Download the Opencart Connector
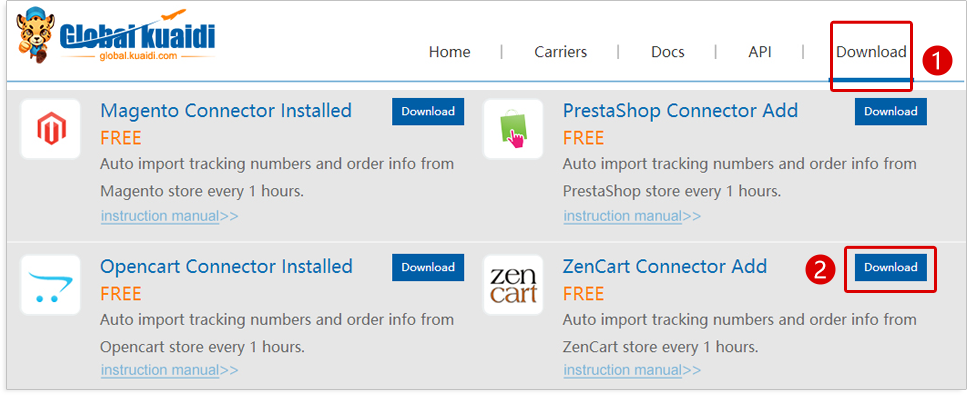The height and width of the screenshot is (395, 967). click(x=428, y=267)
